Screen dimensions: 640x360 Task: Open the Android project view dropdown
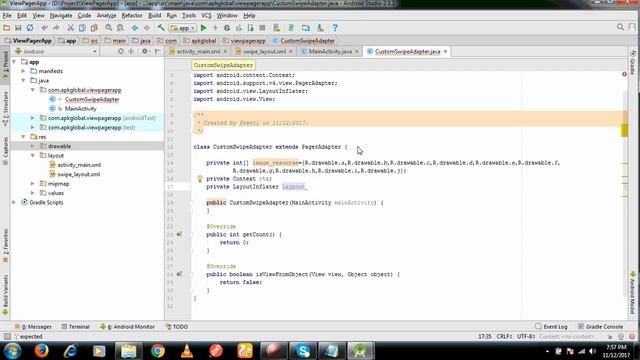pos(56,51)
